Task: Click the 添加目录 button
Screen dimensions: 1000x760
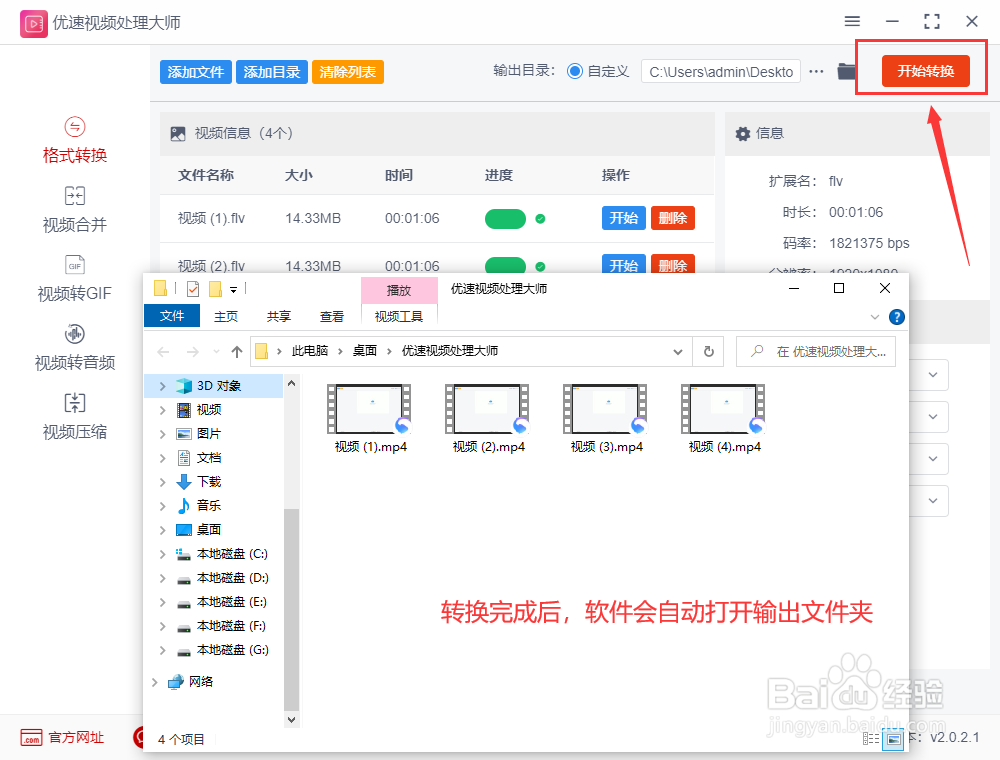Action: pos(272,72)
